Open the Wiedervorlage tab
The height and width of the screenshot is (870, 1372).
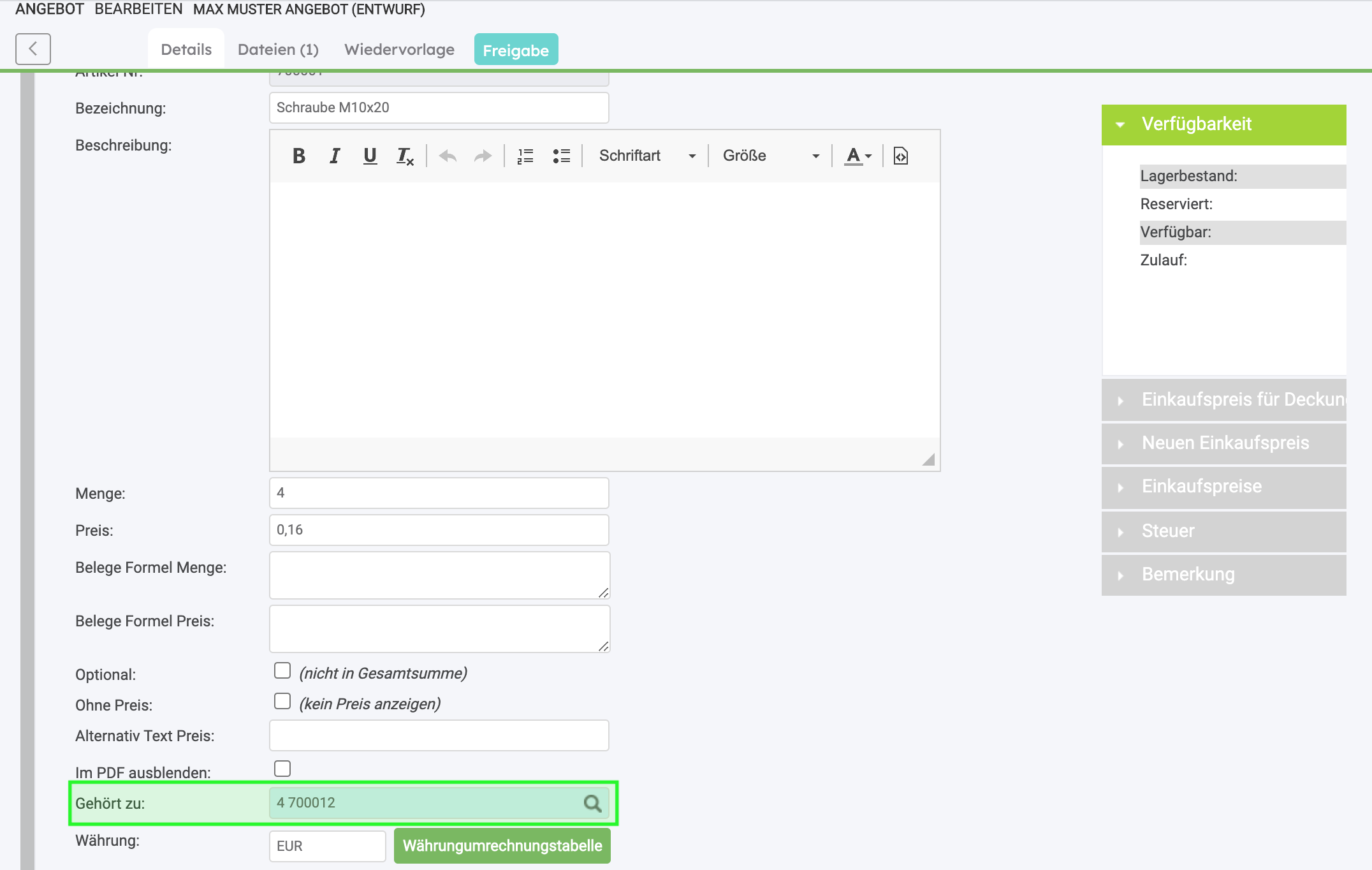(399, 50)
